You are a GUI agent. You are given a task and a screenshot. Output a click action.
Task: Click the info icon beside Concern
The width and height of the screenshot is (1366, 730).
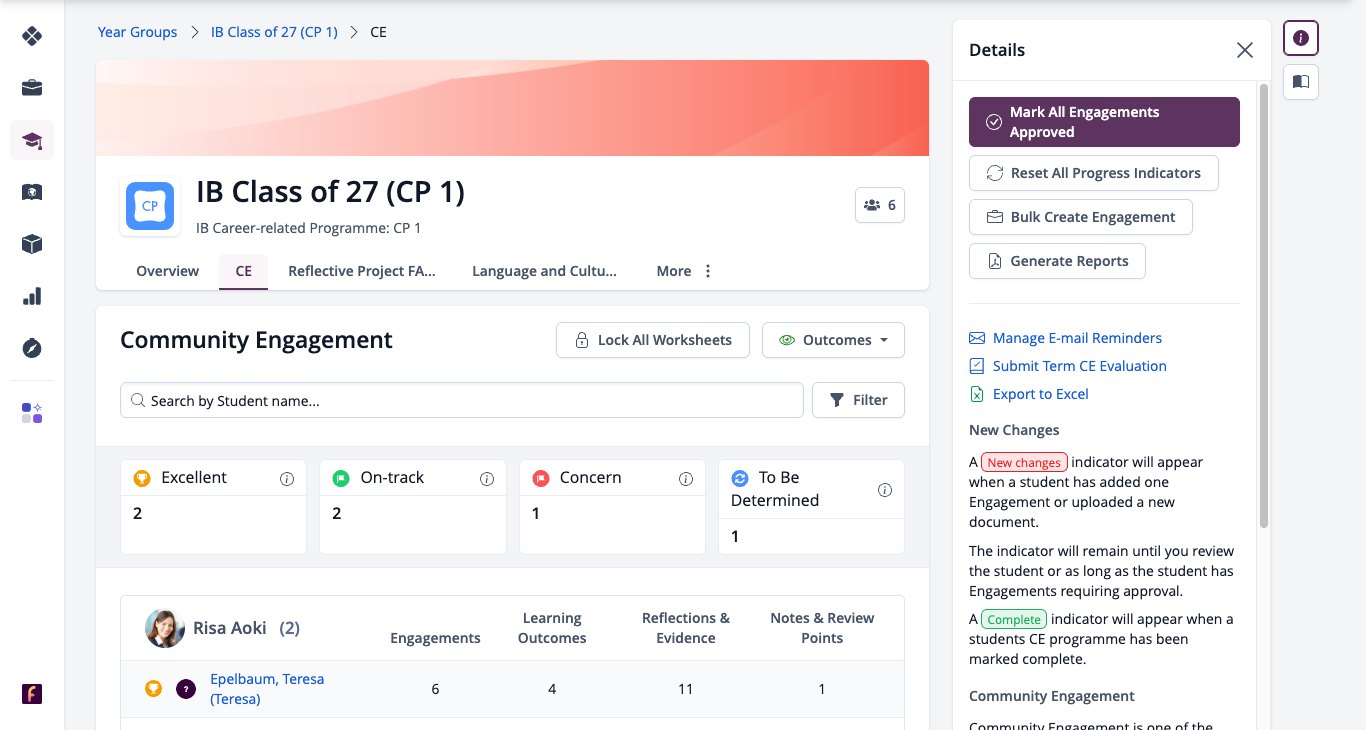coord(686,479)
